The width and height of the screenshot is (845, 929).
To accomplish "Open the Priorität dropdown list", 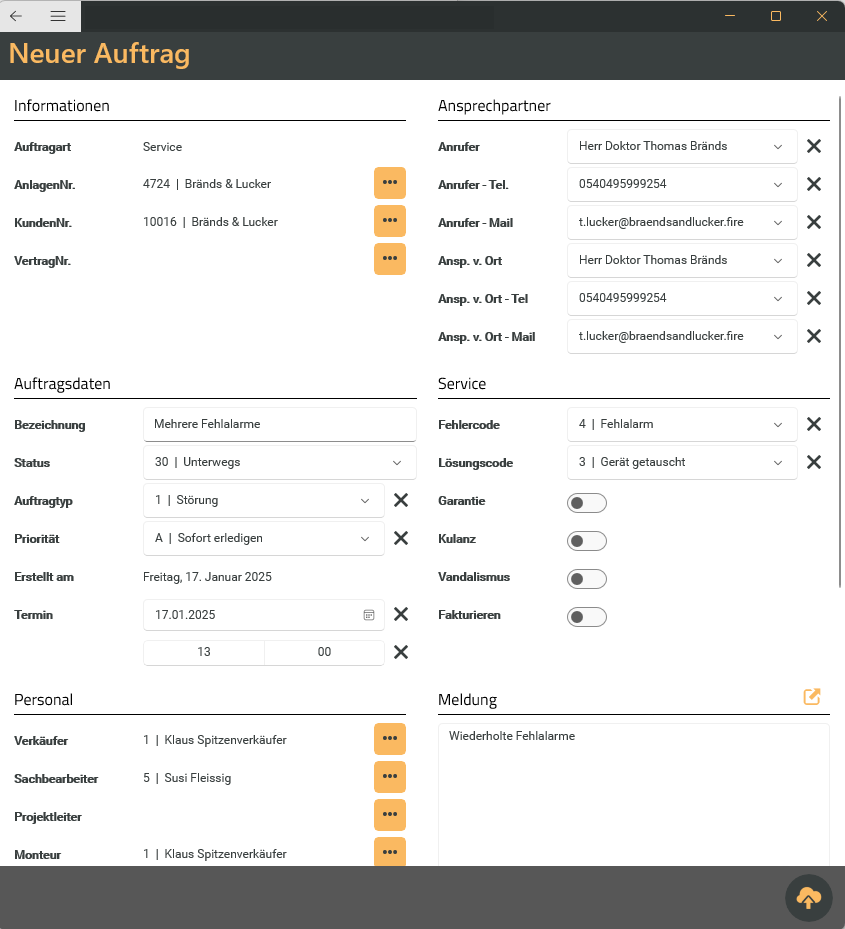I will coord(365,539).
